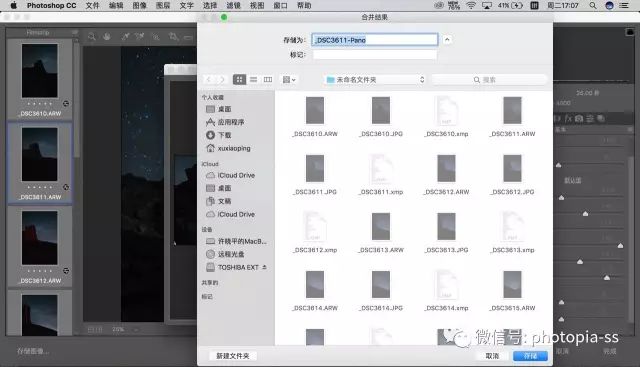Select _DSC3611.ARW in Camera Raw filmstrip
Screen dimensions: 640x367
pyautogui.click(x=40, y=163)
